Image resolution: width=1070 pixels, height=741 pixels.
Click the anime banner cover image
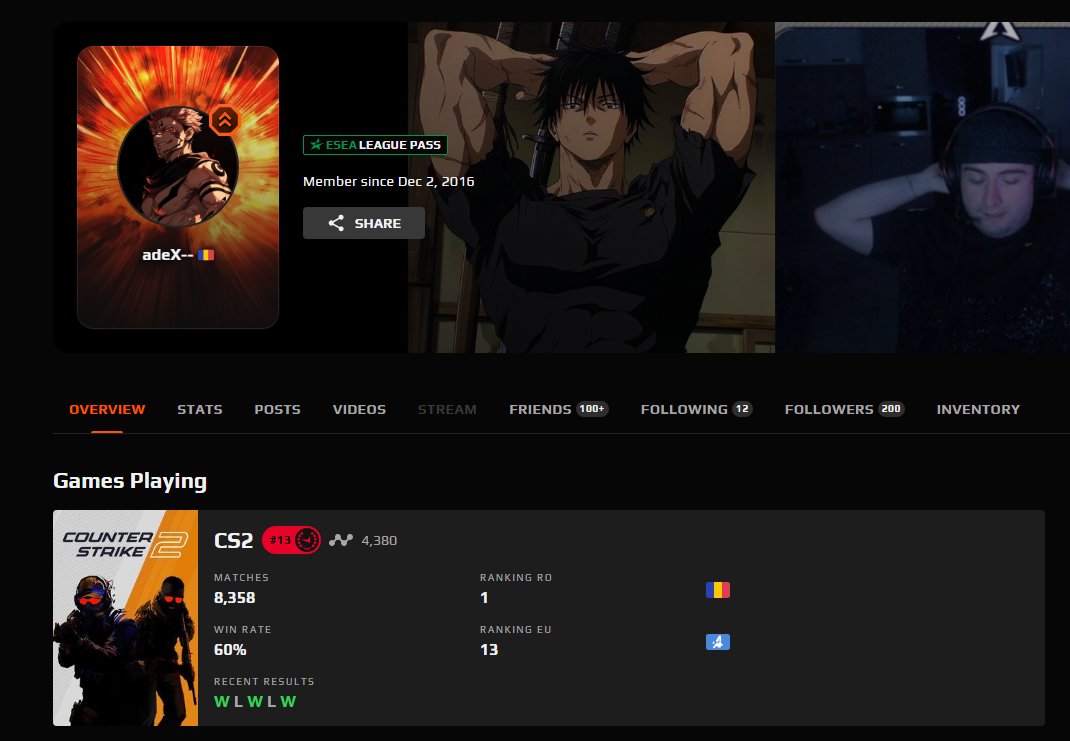(592, 188)
